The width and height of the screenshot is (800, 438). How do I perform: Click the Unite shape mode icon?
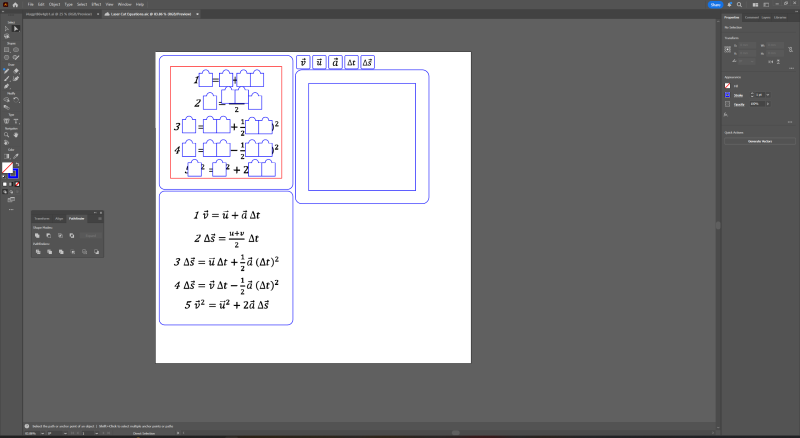click(x=37, y=235)
